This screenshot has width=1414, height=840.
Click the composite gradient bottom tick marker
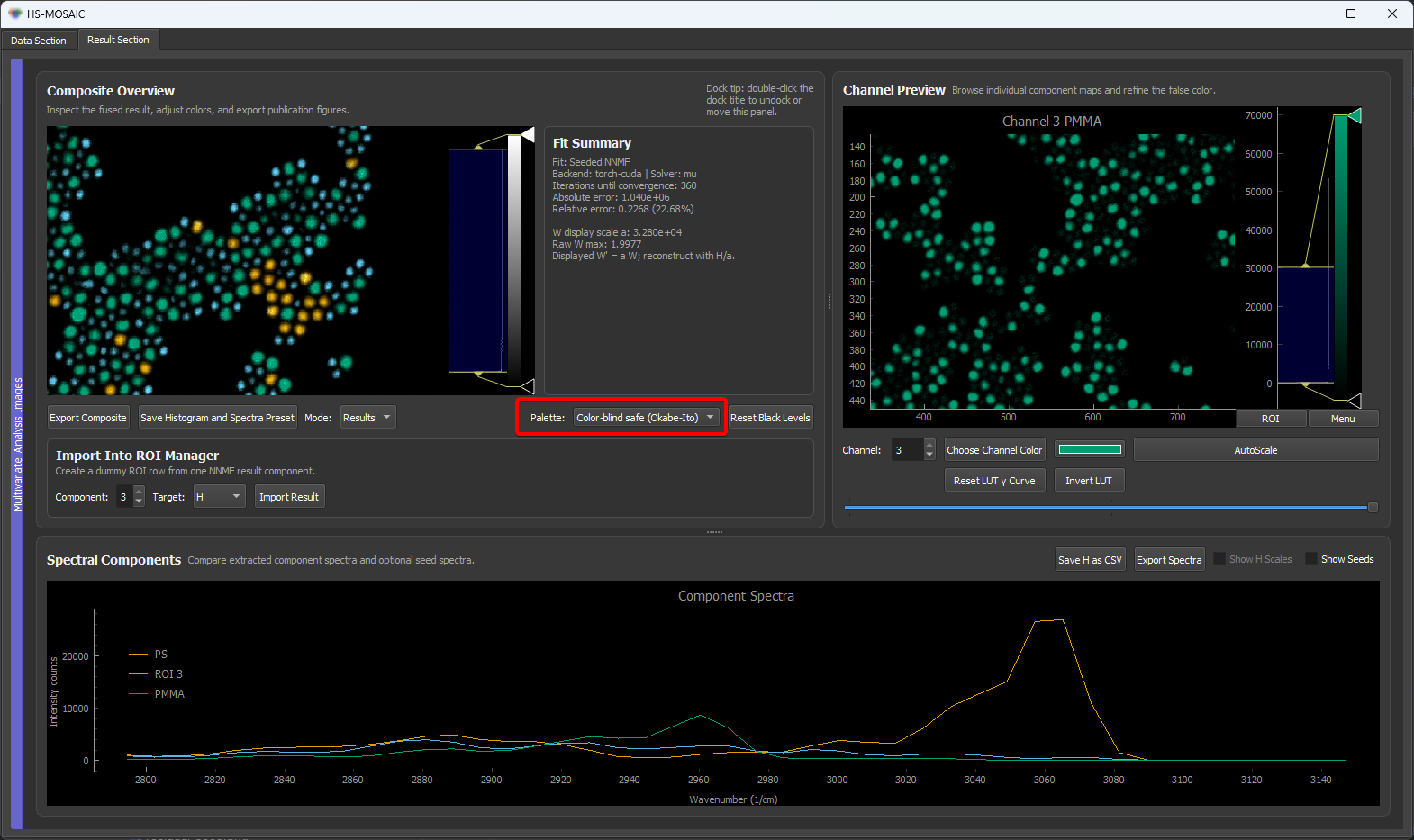528,386
